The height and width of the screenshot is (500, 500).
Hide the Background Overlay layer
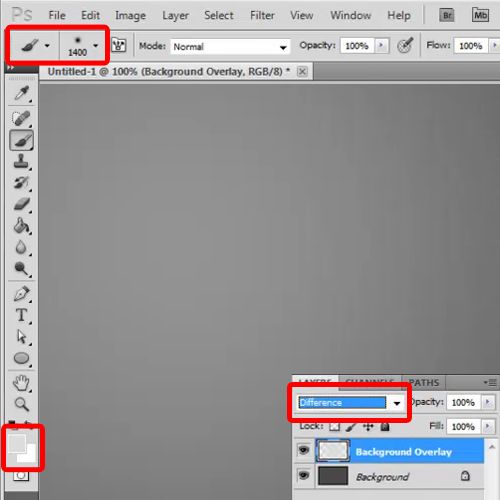point(303,451)
